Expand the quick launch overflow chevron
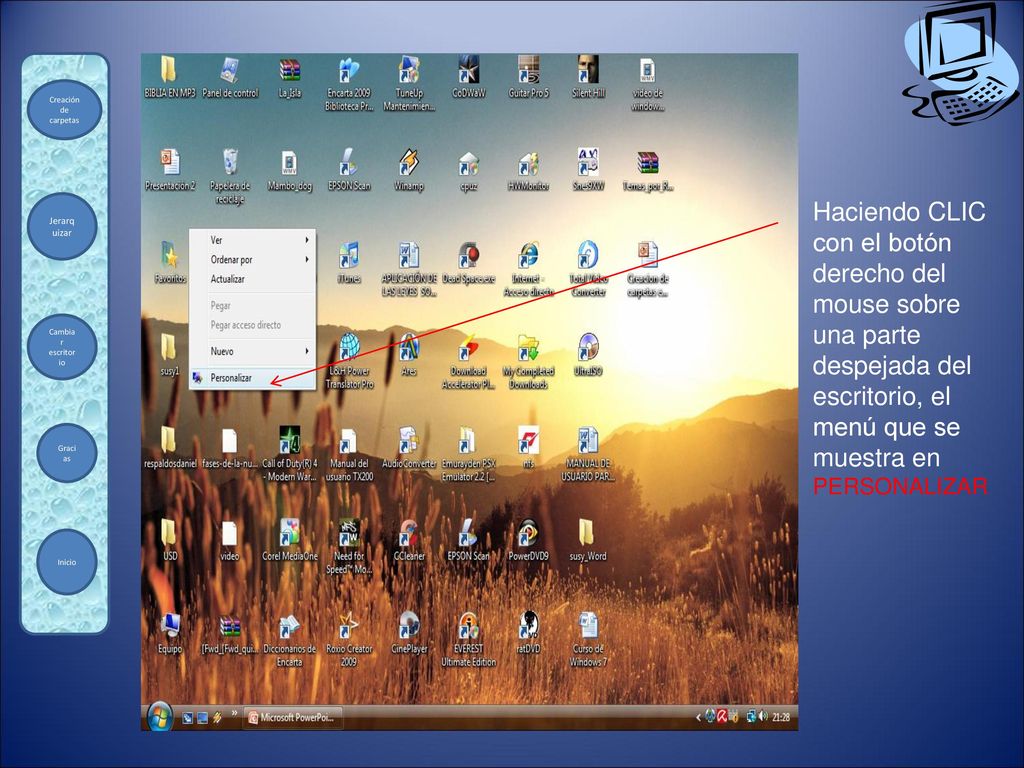The height and width of the screenshot is (768, 1024). [234, 713]
